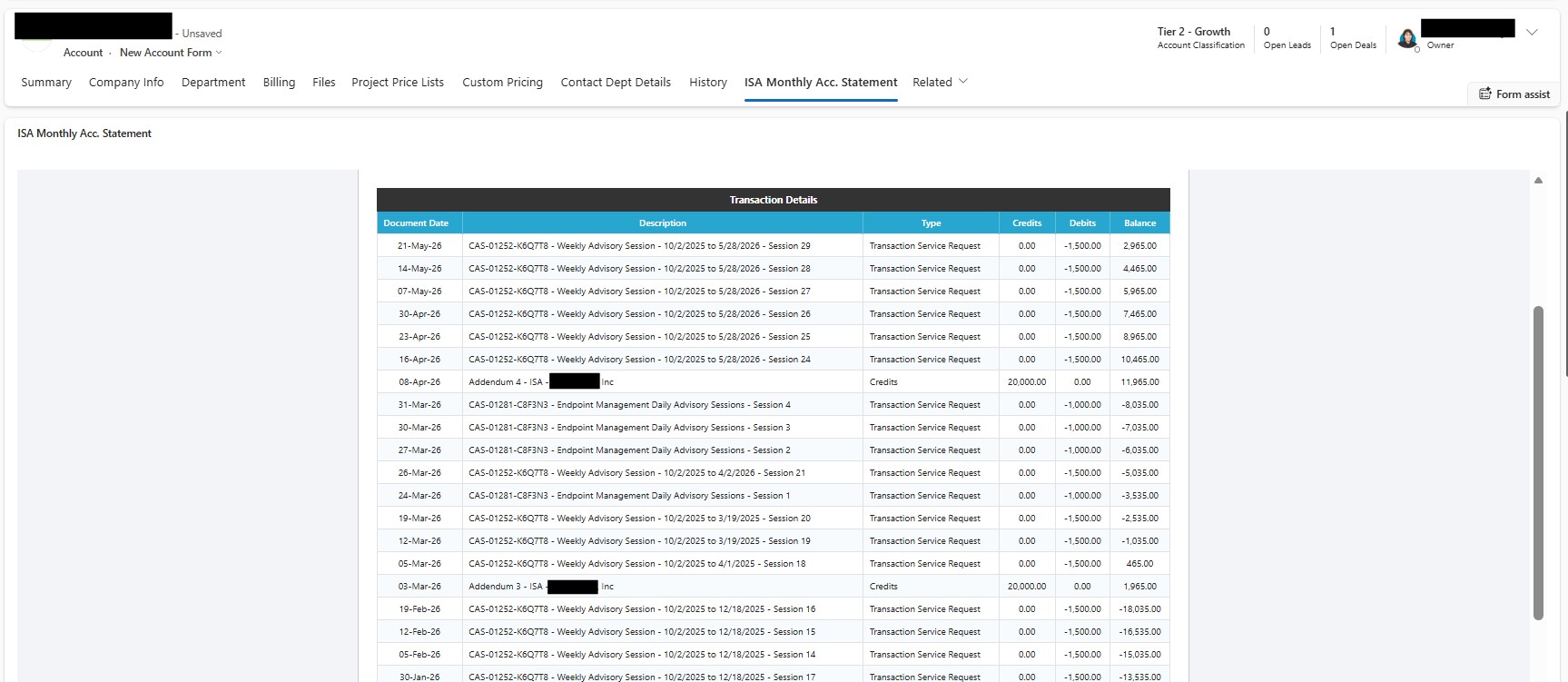
Task: Click the Form assist button
Action: (x=1514, y=94)
